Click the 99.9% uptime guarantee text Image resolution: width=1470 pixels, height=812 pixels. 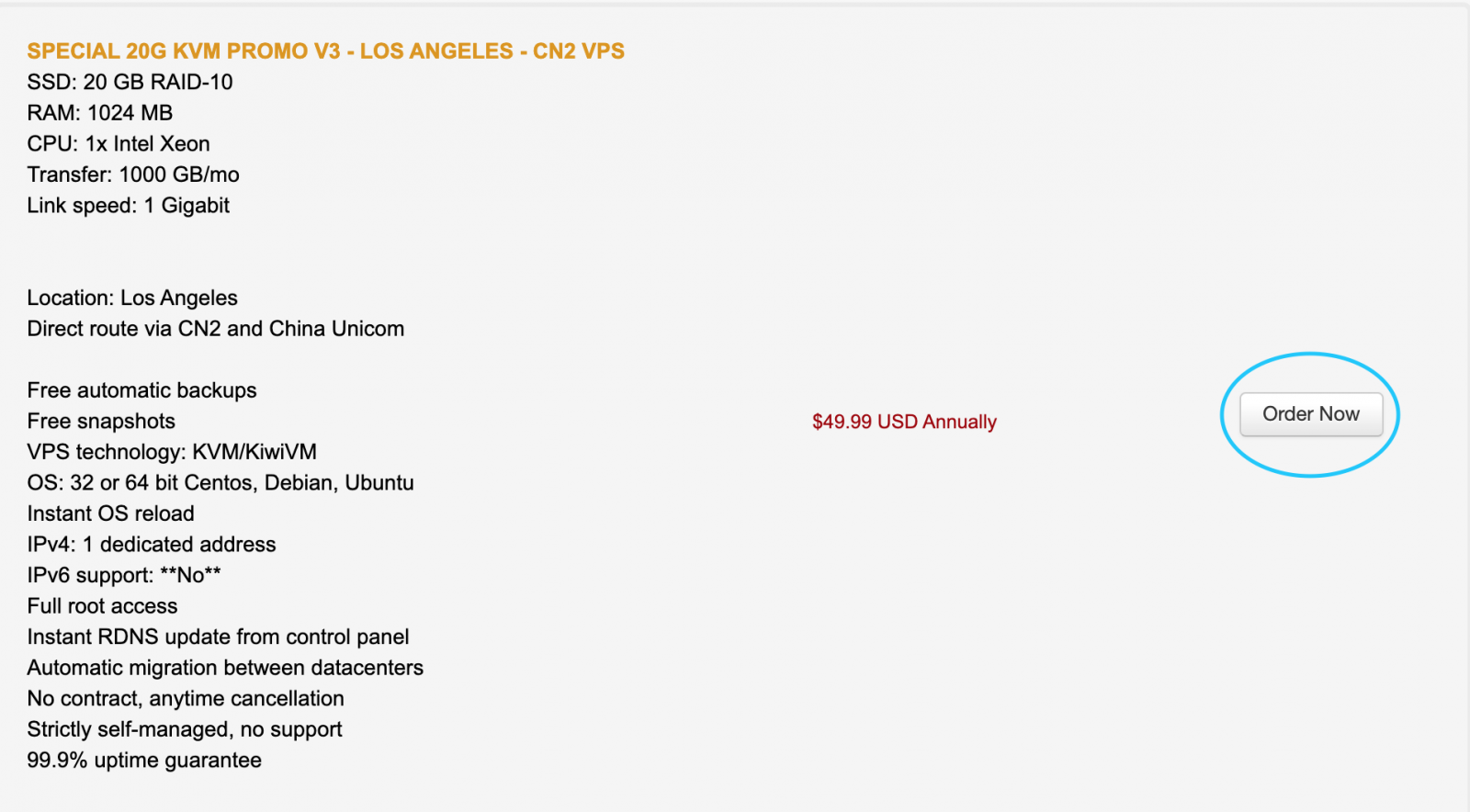click(144, 761)
